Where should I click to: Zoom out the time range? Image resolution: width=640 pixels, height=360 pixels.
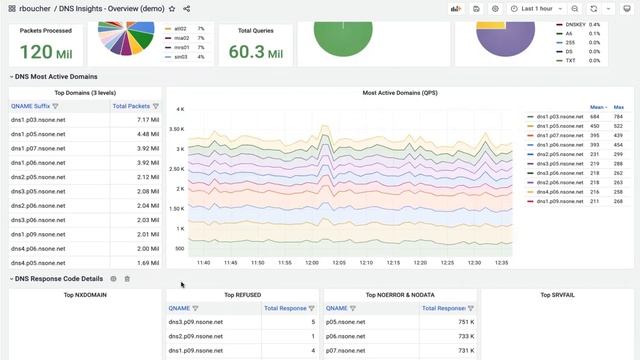575,9
